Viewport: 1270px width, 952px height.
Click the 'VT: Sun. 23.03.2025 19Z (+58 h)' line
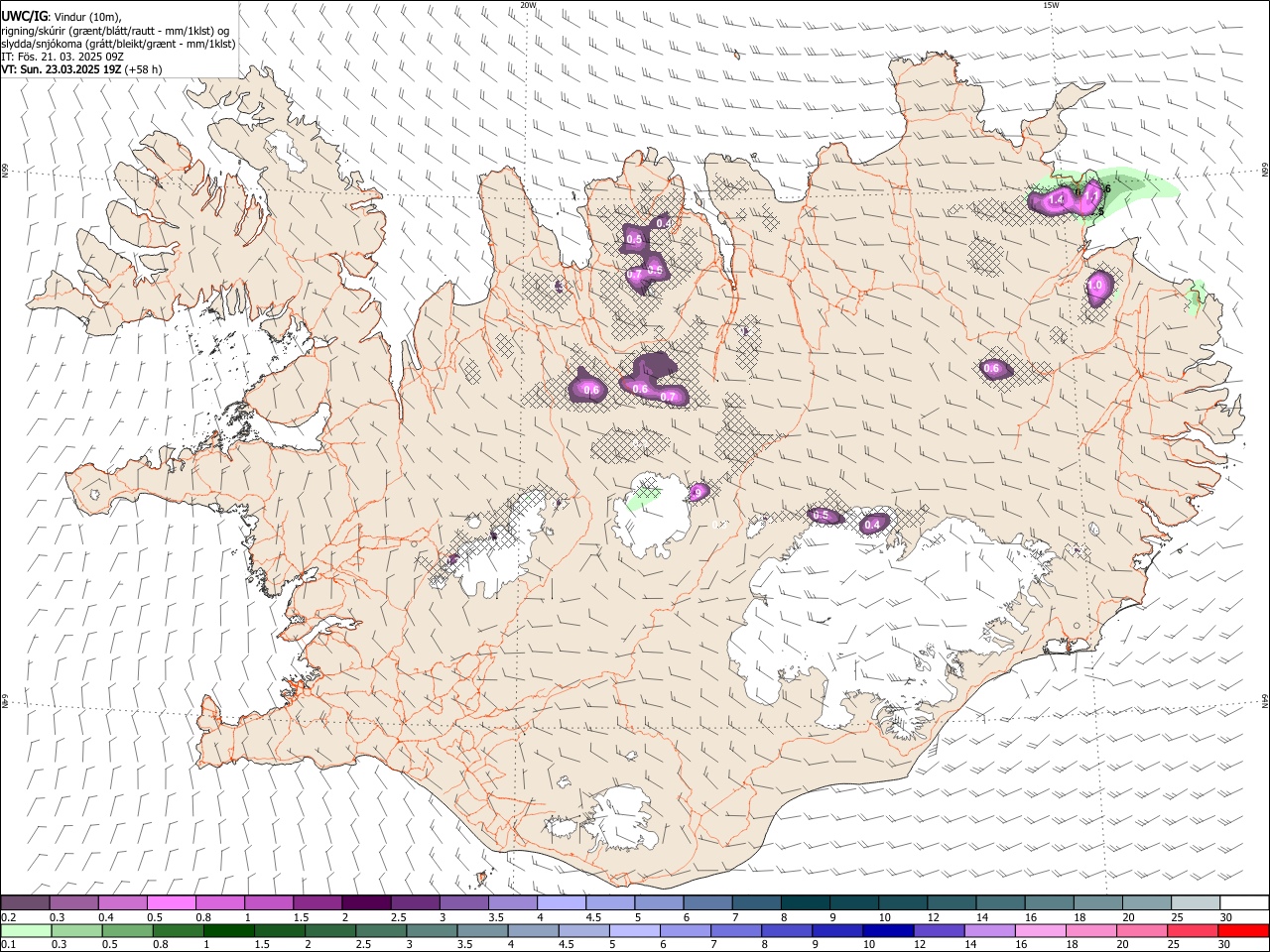coord(81,69)
